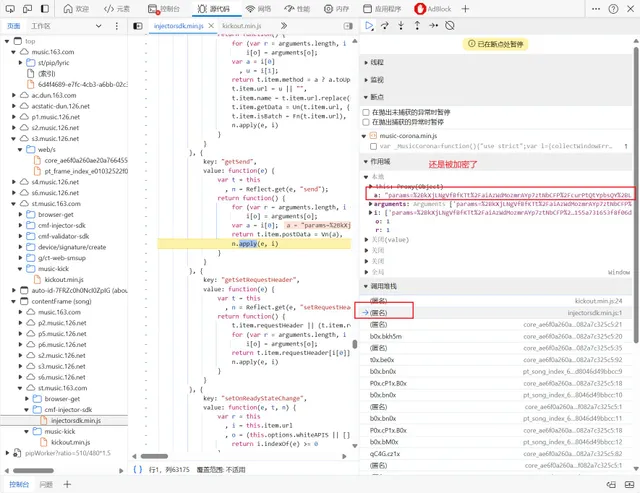Switch to the Console tab

click(x=164, y=9)
